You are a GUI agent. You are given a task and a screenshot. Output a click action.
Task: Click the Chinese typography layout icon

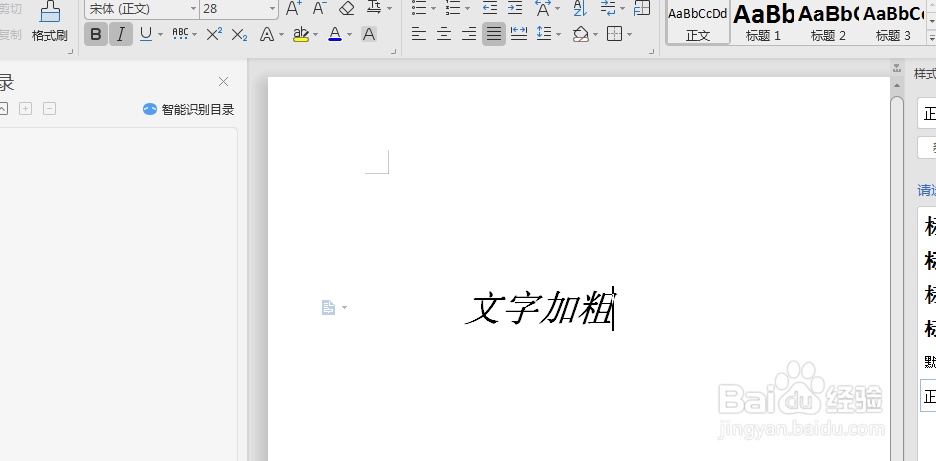[x=543, y=8]
